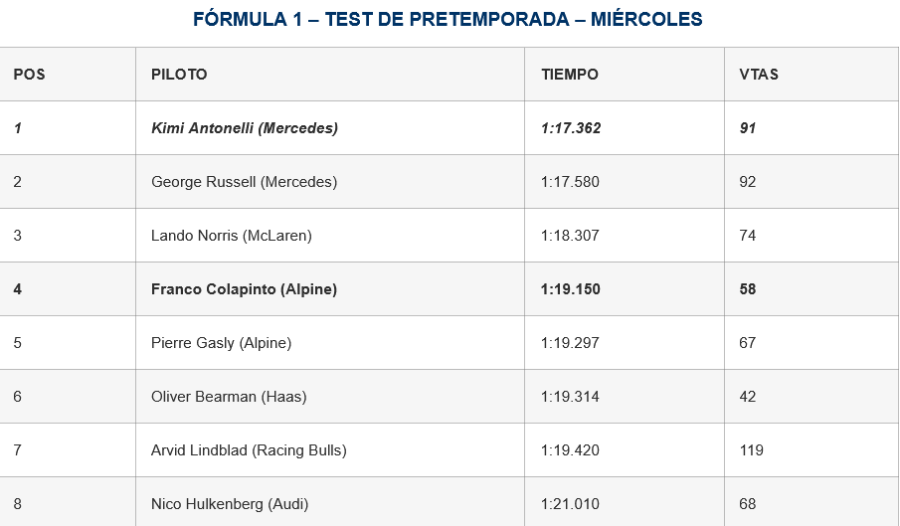Select the table title text at top

[x=449, y=19]
